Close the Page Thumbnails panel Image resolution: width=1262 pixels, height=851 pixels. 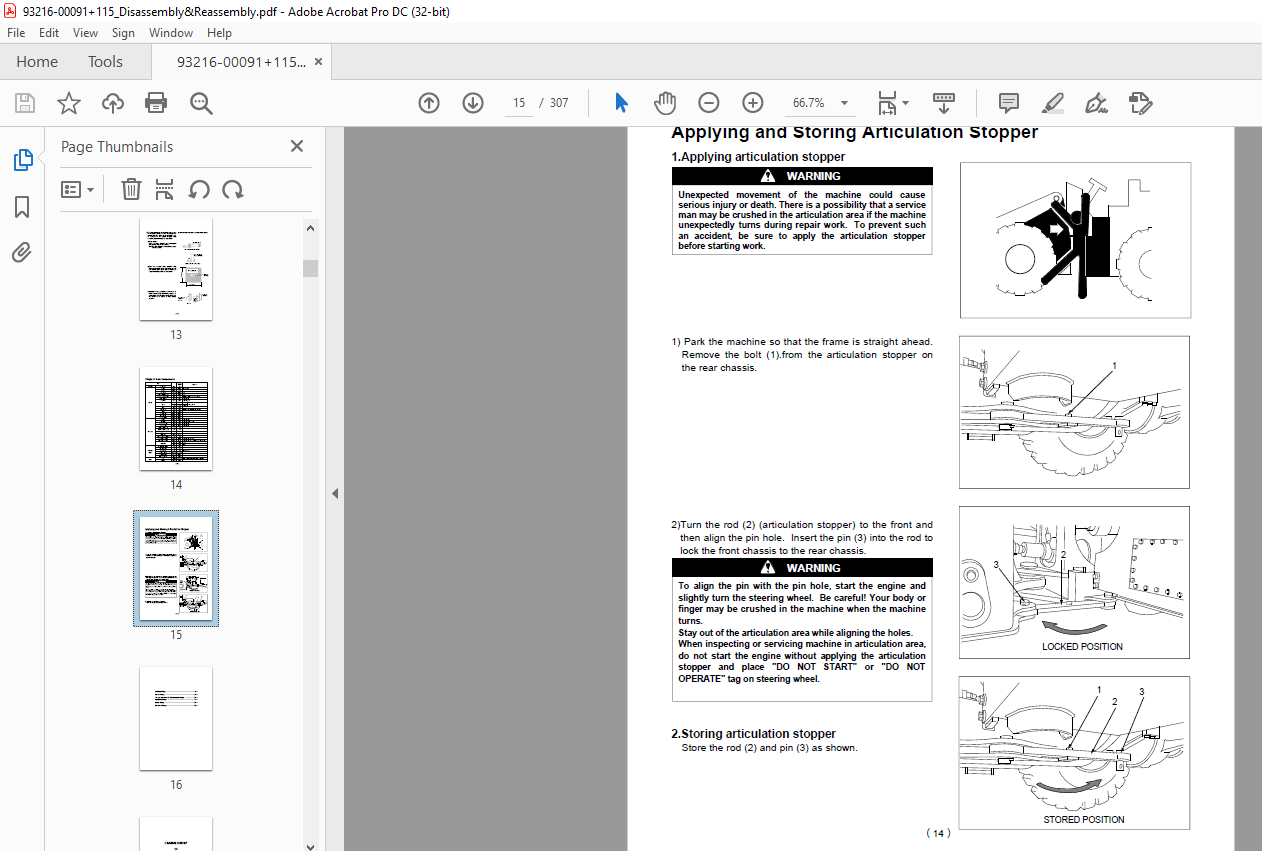297,146
